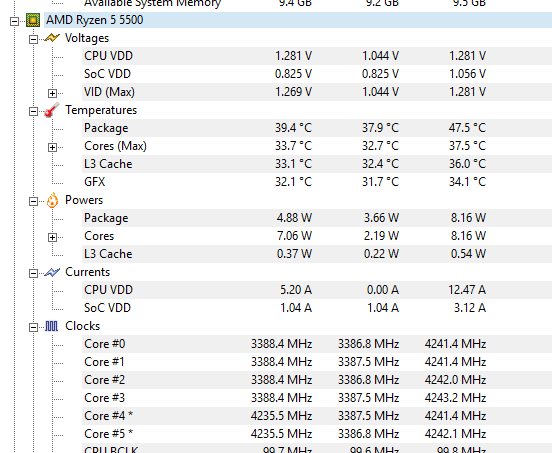Click the 0.54 W L3 Cache maximum
Viewport: 552px width, 453px height.
469,254
